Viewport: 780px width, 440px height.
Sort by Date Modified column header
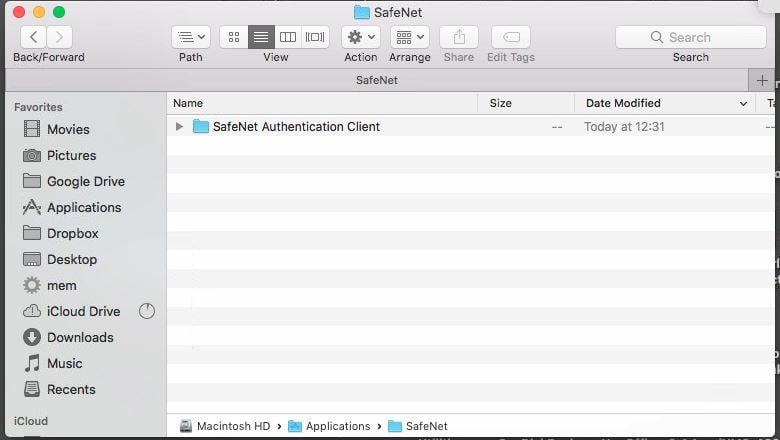pyautogui.click(x=664, y=103)
